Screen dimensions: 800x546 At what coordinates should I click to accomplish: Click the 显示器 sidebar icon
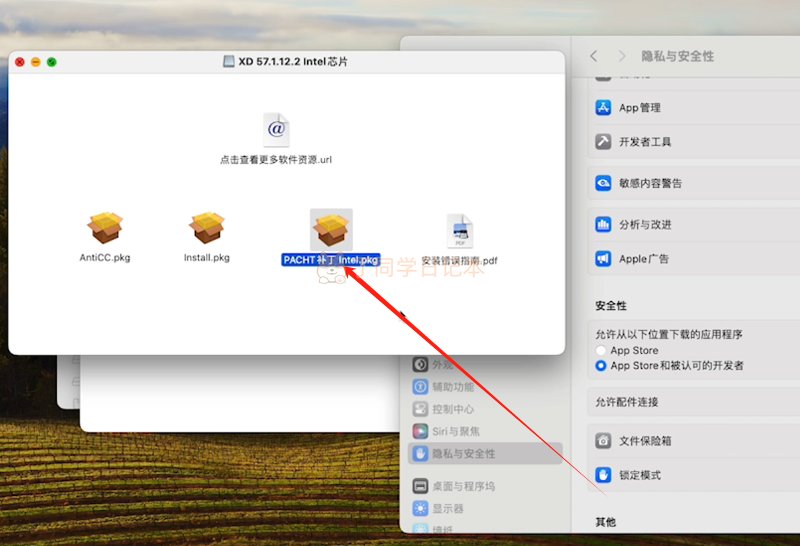click(420, 508)
